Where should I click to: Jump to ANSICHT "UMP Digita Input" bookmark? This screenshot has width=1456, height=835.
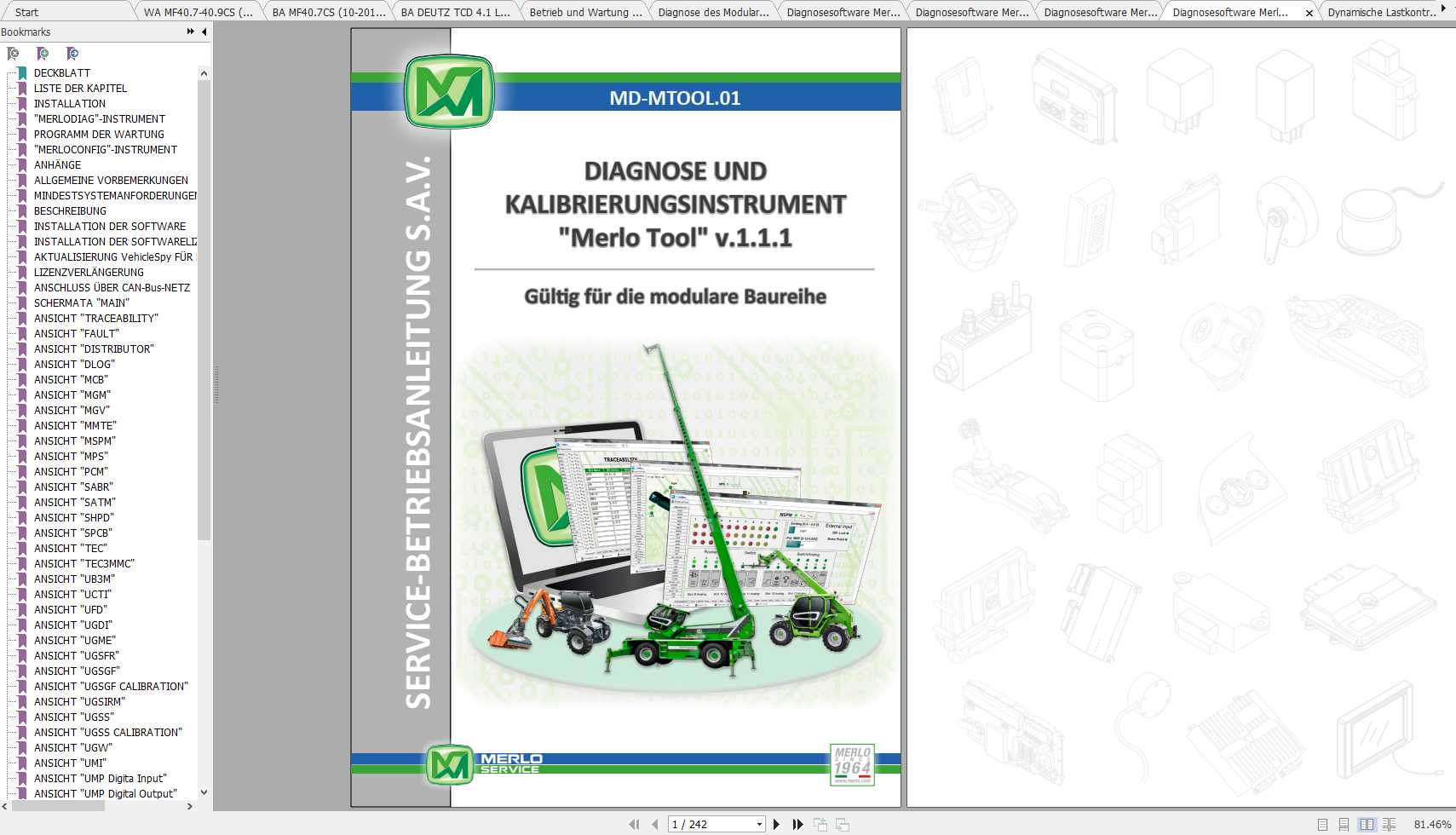[x=101, y=779]
